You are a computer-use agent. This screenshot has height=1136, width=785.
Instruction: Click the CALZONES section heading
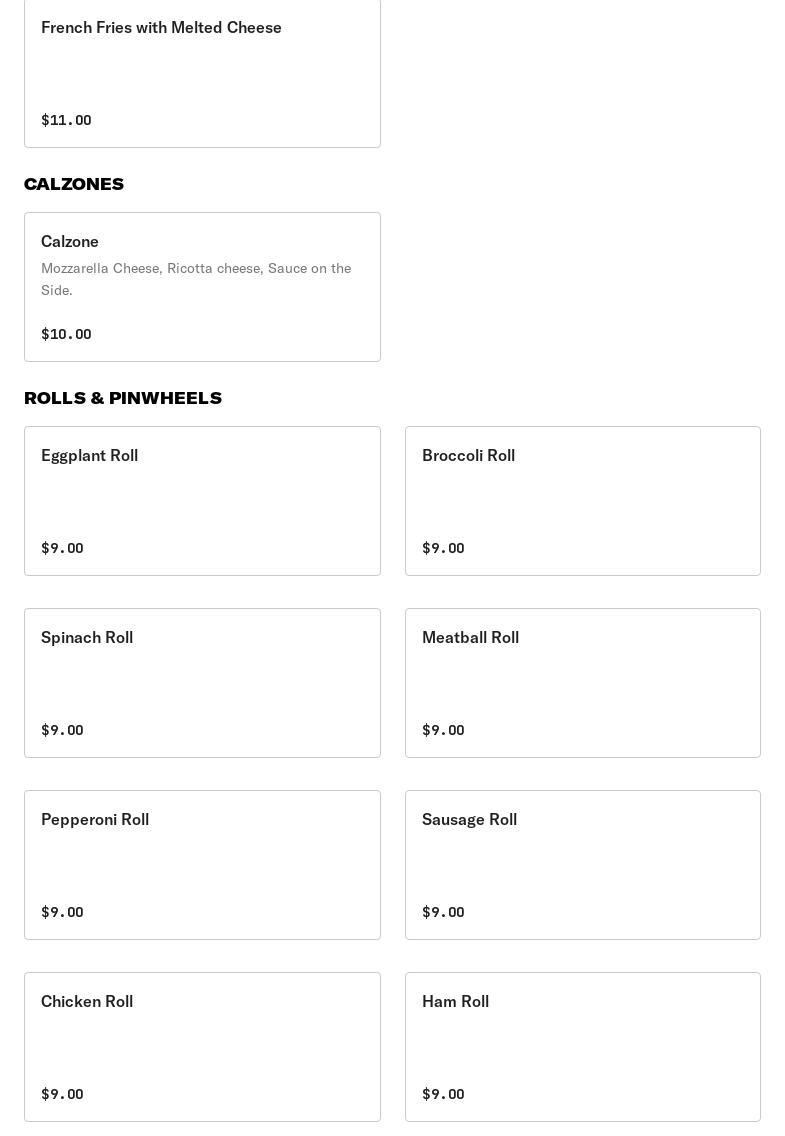pos(74,184)
